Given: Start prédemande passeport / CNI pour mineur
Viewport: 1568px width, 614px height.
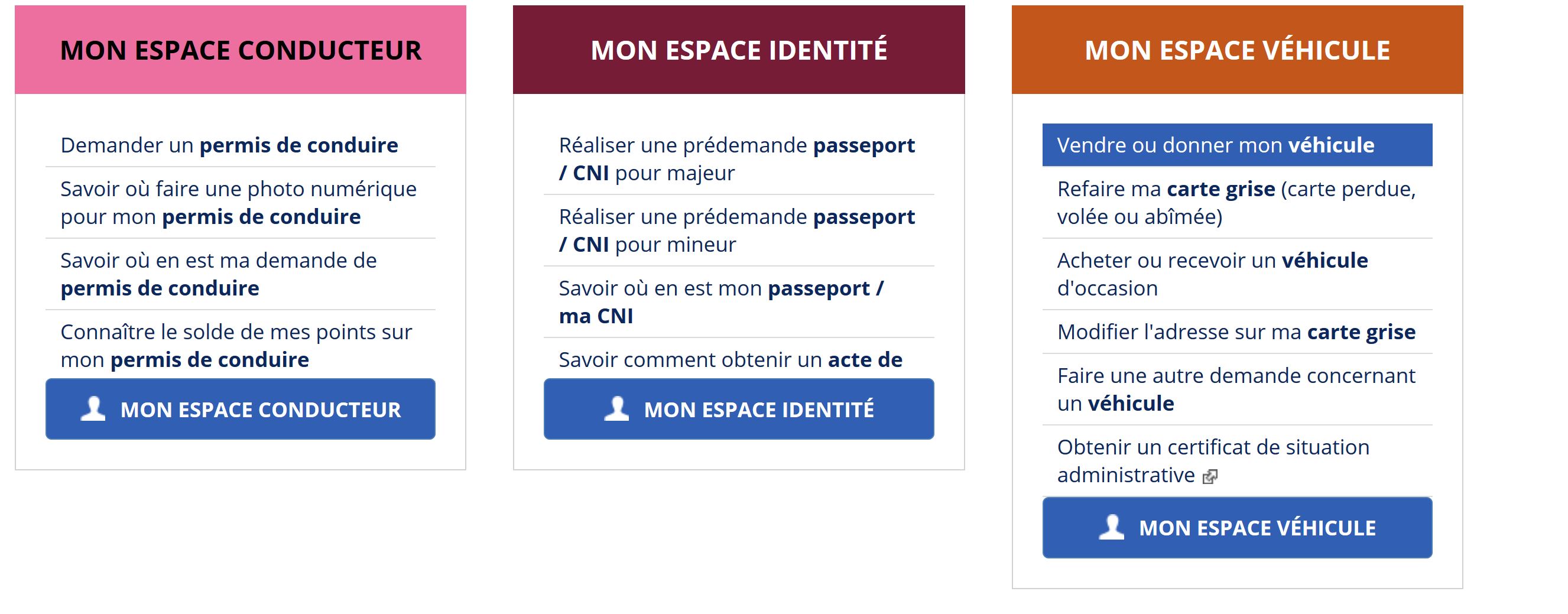Looking at the screenshot, I should click(x=736, y=230).
